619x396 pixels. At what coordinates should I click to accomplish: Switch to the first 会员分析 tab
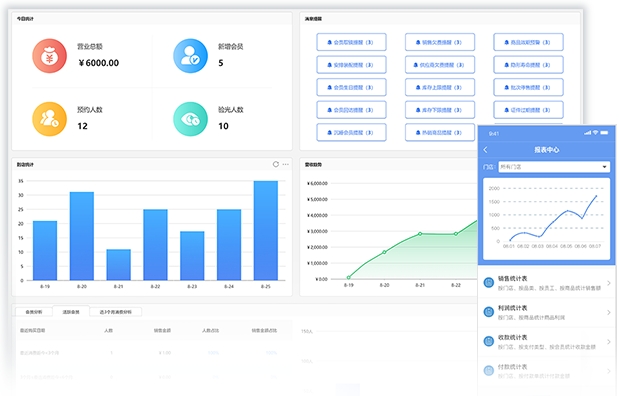pos(34,312)
